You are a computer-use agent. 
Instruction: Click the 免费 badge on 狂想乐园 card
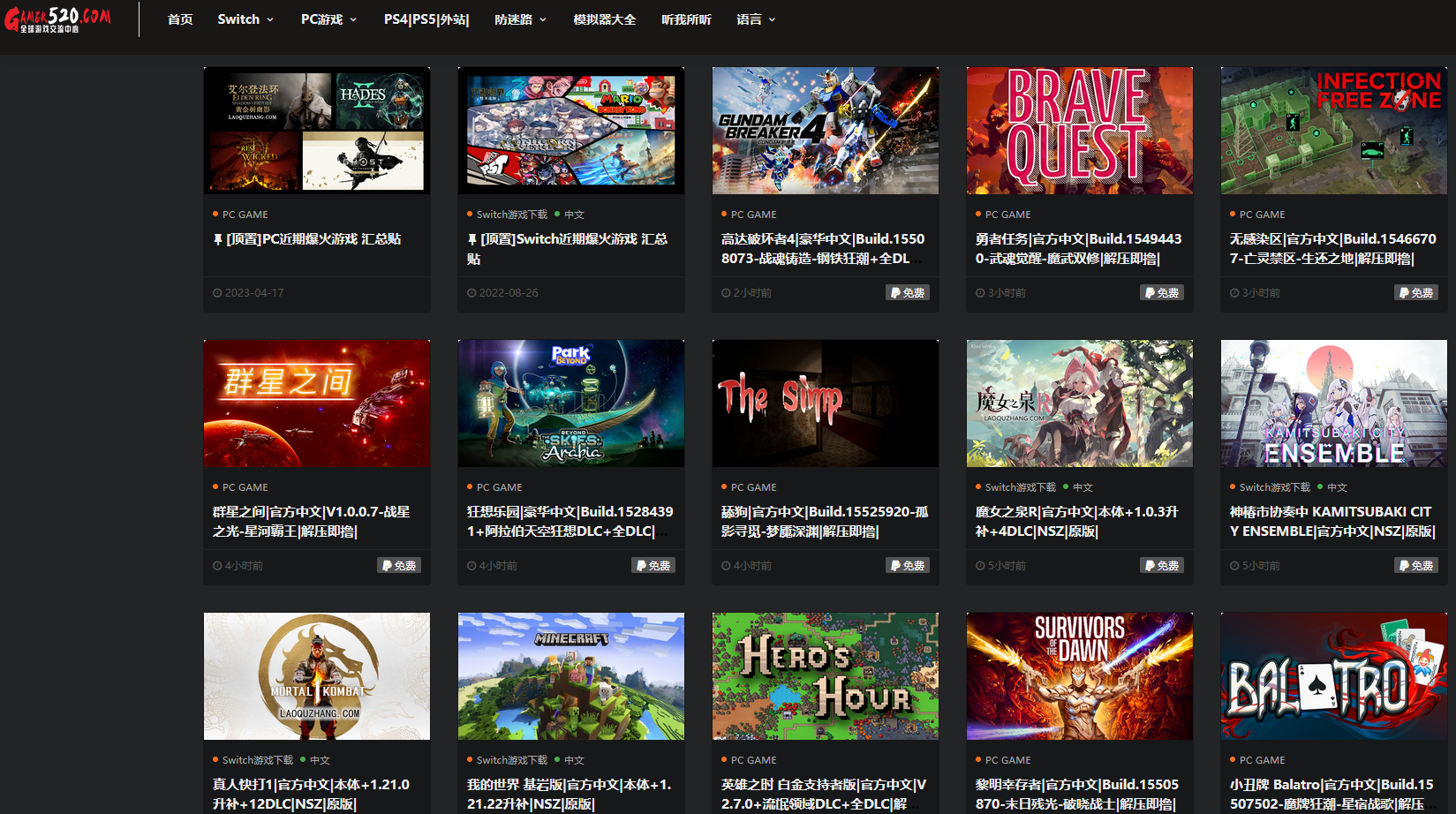(x=653, y=565)
